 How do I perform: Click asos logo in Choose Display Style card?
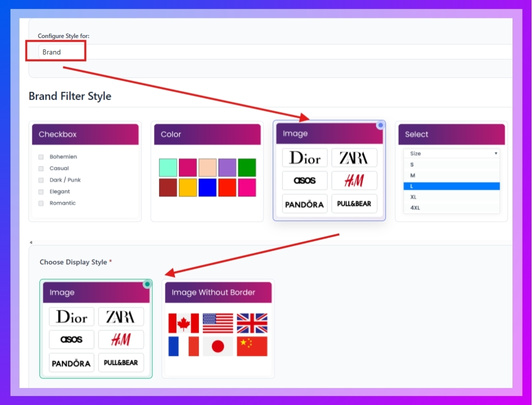point(72,340)
